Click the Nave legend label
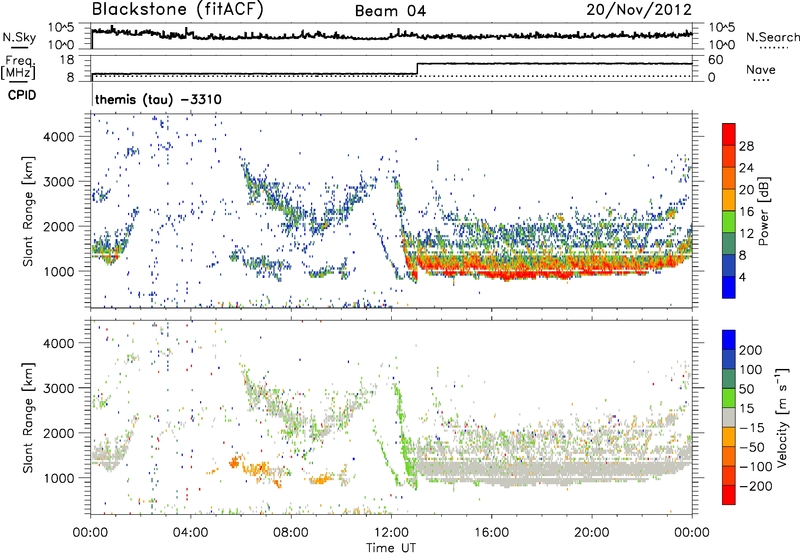Image resolution: width=800 pixels, height=554 pixels. (761, 69)
